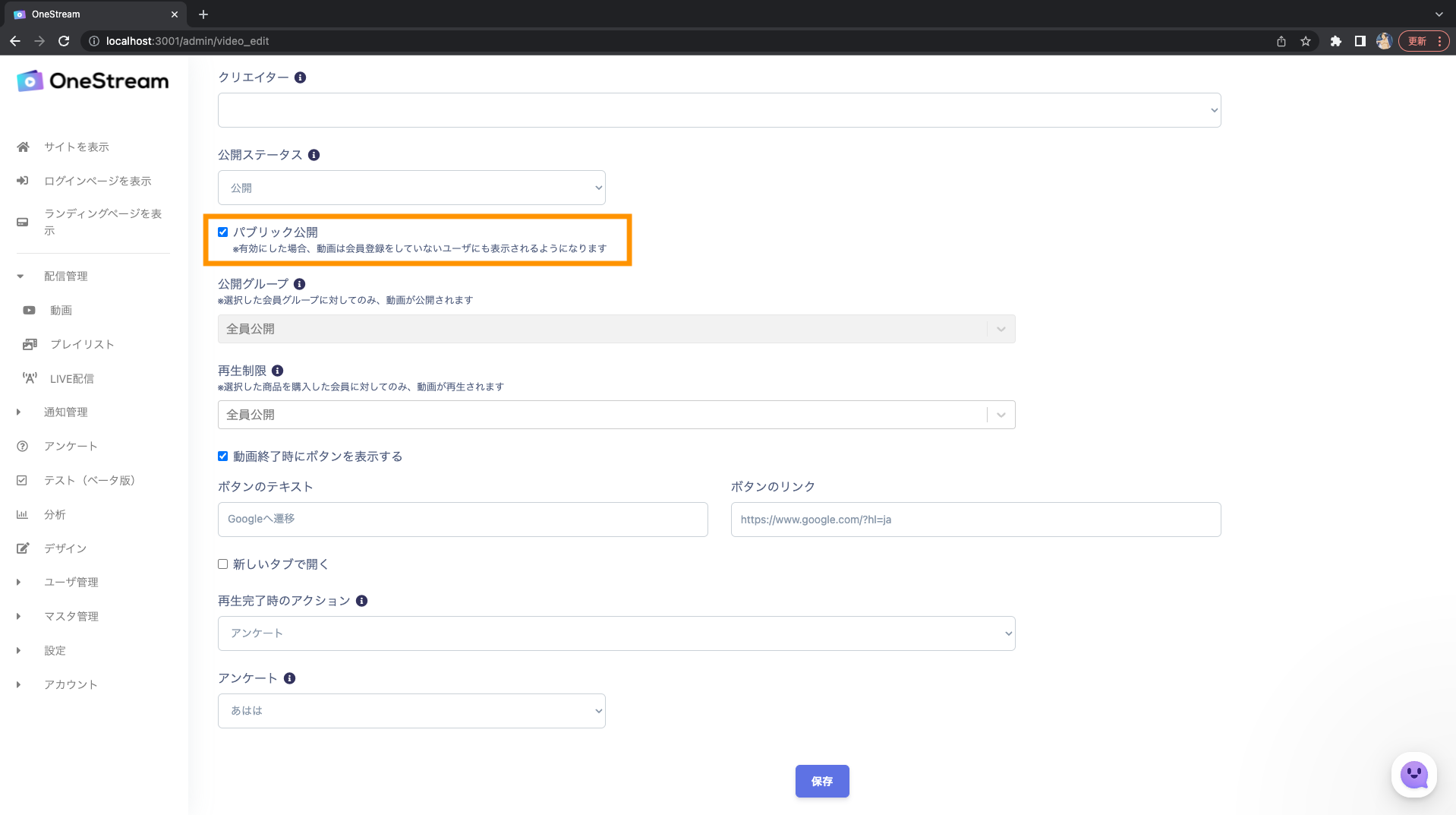This screenshot has width=1456, height=815.
Task: Open the 公開ステータス dropdown
Action: pyautogui.click(x=411, y=188)
